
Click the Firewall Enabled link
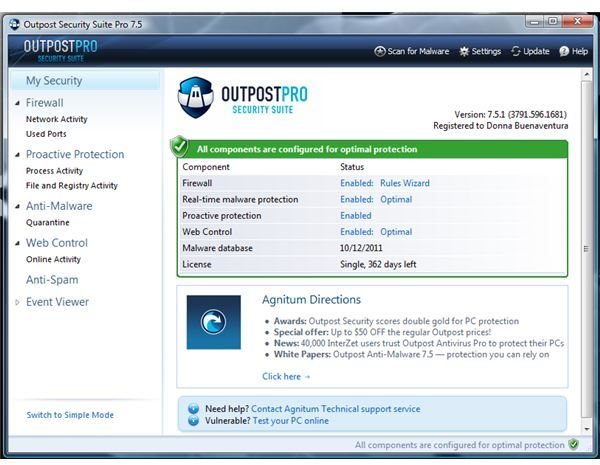click(x=357, y=183)
